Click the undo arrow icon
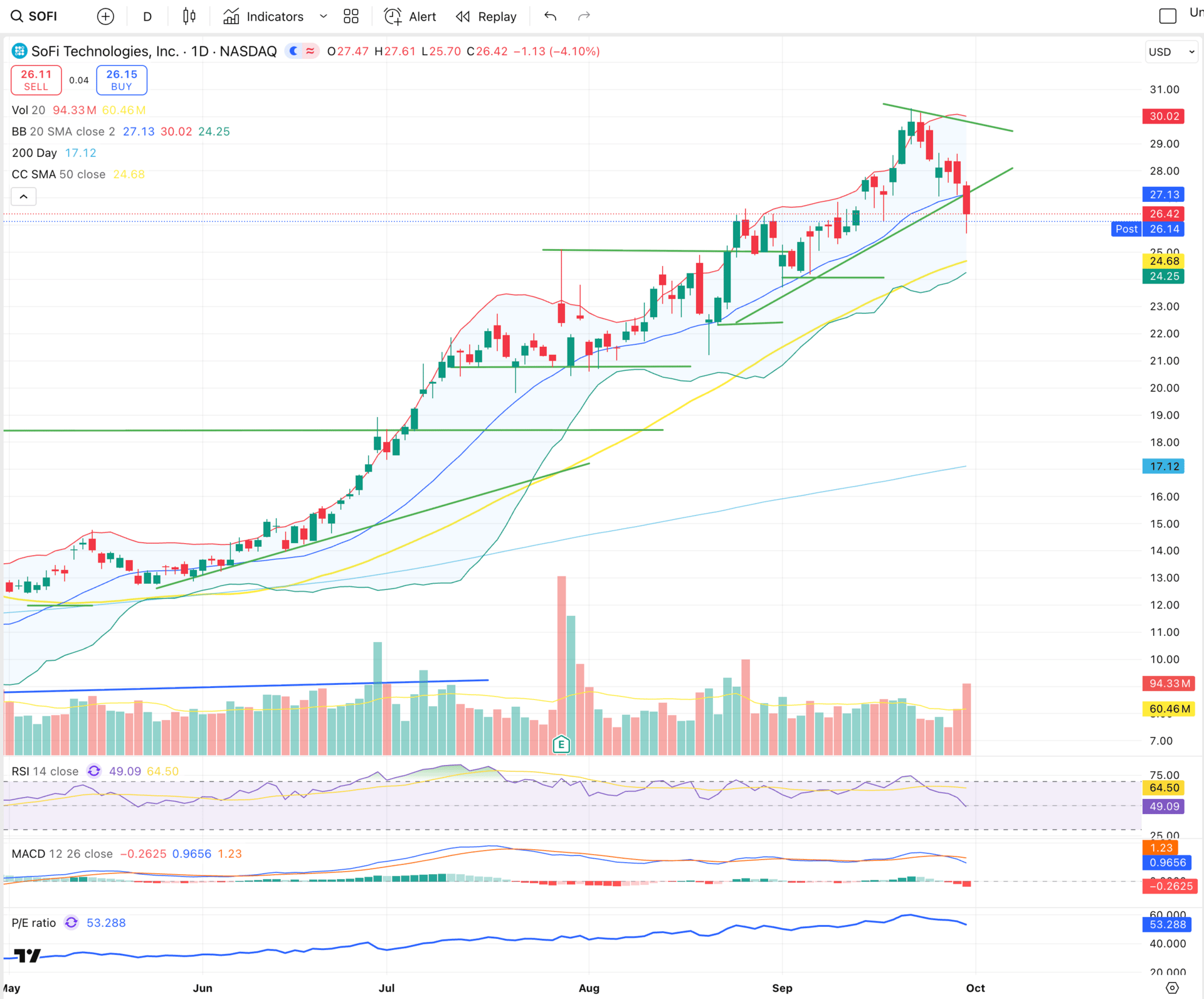The width and height of the screenshot is (1204, 999). 550,16
